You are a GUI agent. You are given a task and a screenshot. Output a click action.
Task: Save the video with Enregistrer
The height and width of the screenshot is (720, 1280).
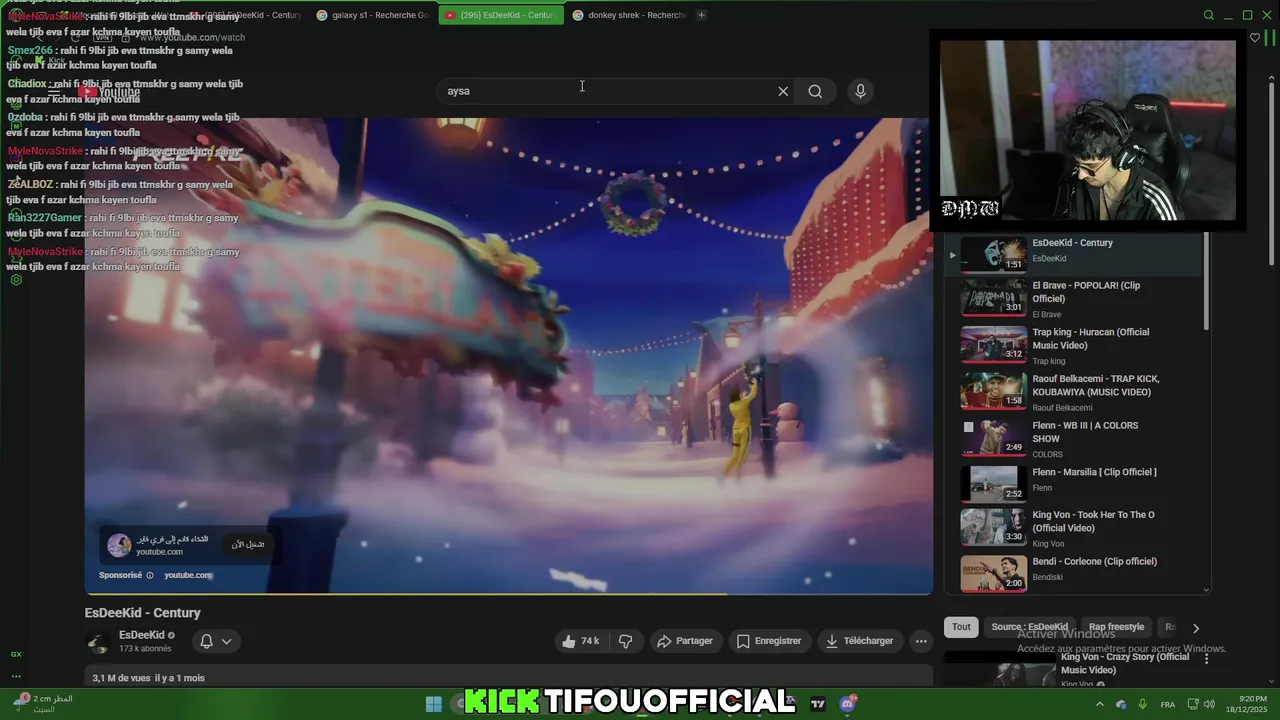pos(769,641)
